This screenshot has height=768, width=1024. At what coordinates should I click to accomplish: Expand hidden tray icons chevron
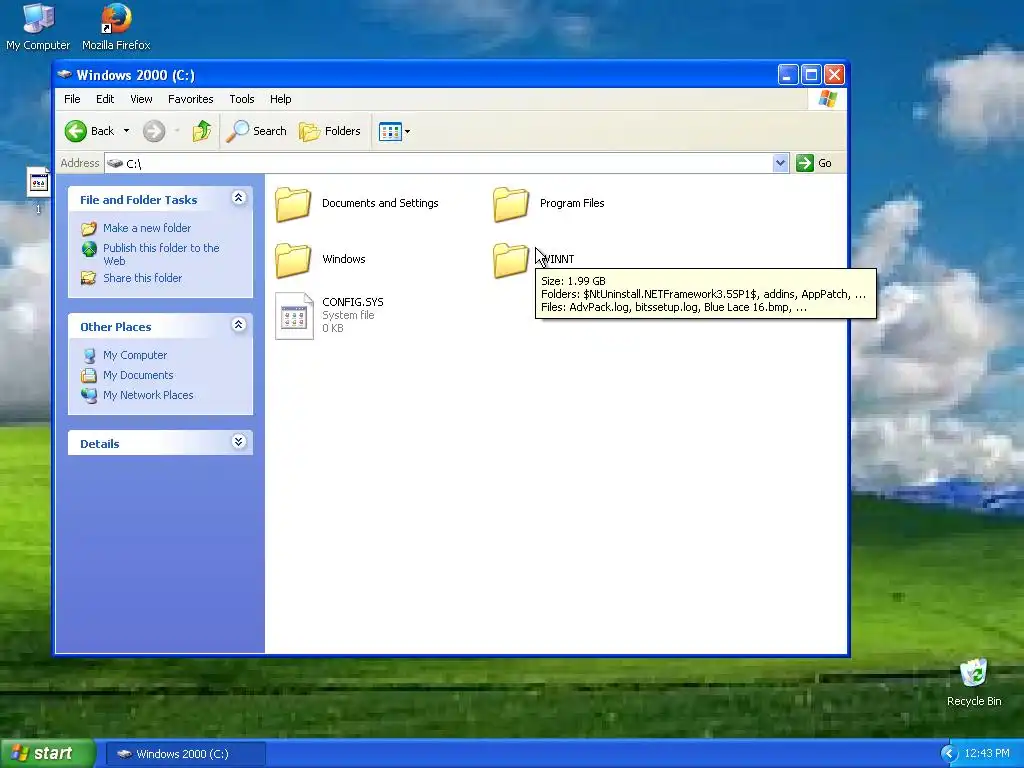point(948,754)
